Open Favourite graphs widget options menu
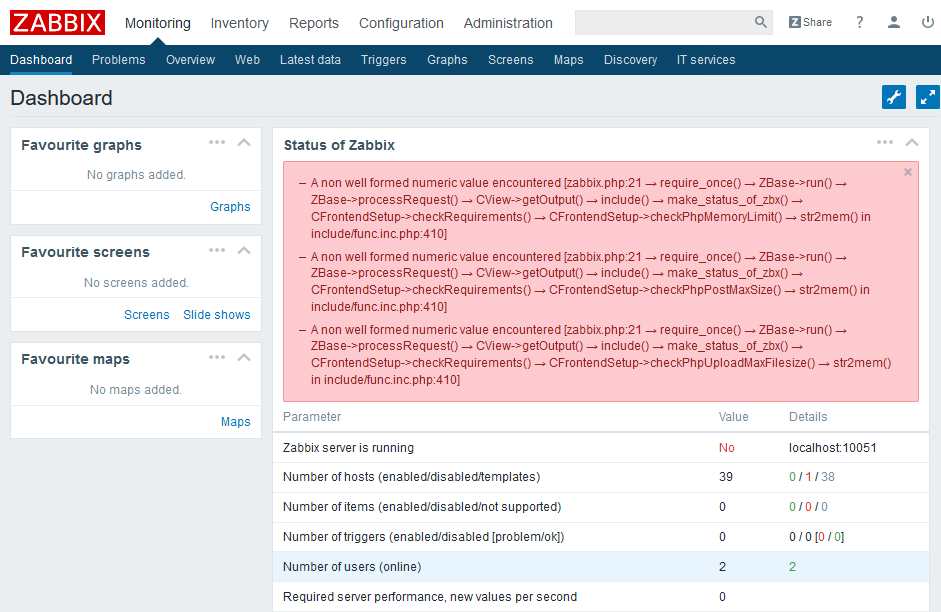This screenshot has width=941, height=612. coord(217,142)
